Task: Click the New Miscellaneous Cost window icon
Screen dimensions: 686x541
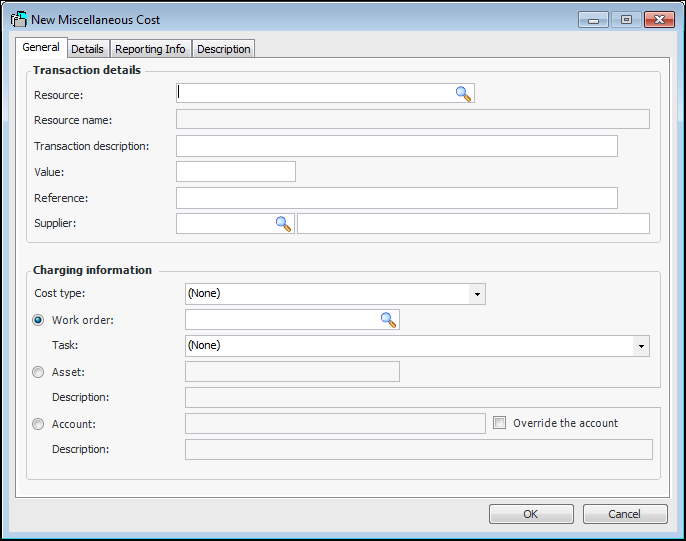Action: tap(19, 19)
